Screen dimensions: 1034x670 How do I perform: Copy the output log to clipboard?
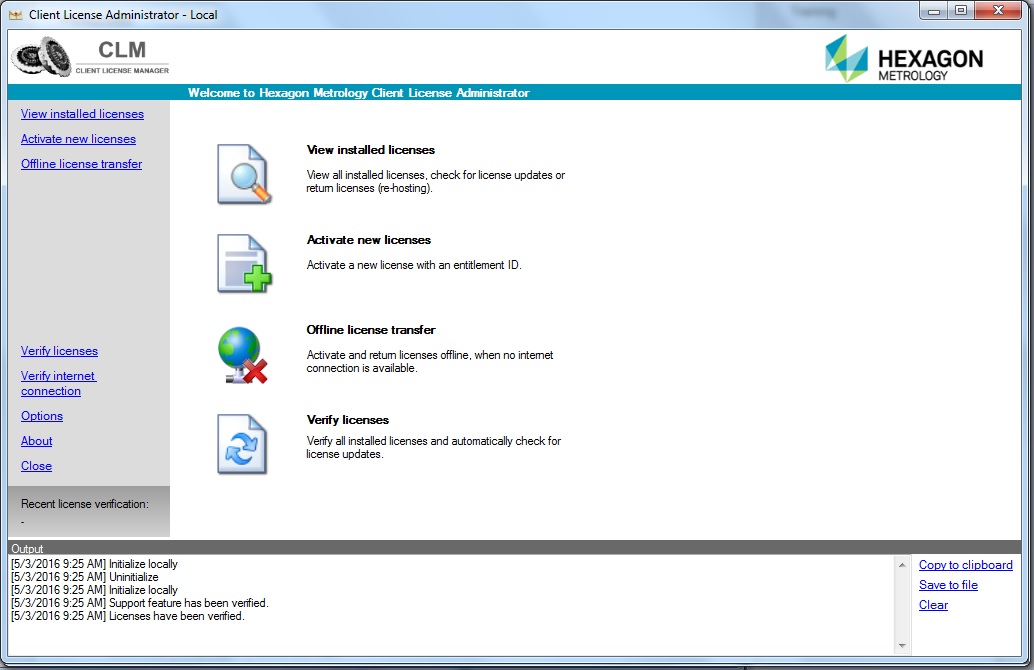click(964, 564)
